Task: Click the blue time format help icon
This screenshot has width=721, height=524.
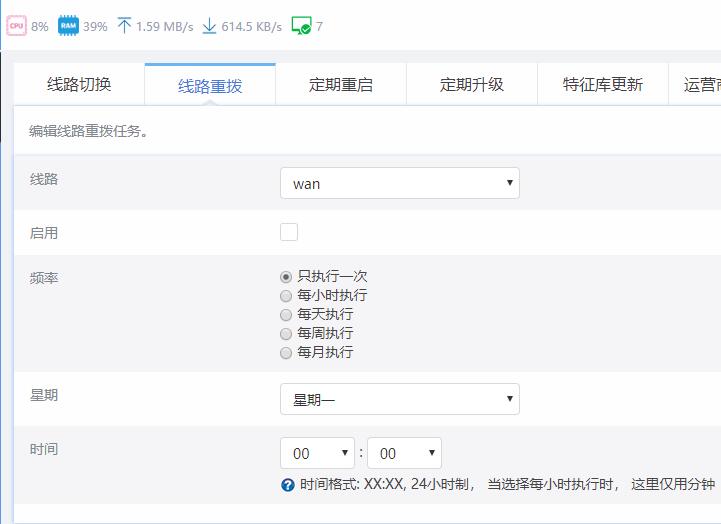Action: [288, 484]
